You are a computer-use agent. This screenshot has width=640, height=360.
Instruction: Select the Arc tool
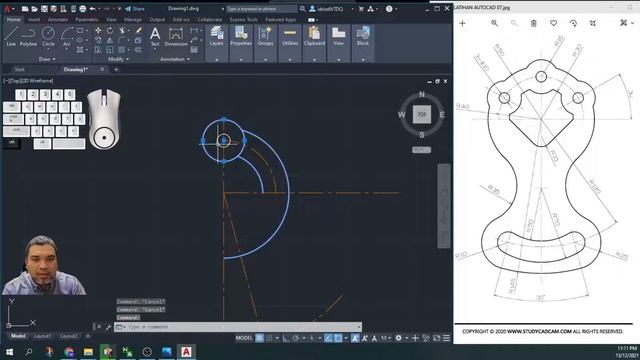pyautogui.click(x=67, y=36)
